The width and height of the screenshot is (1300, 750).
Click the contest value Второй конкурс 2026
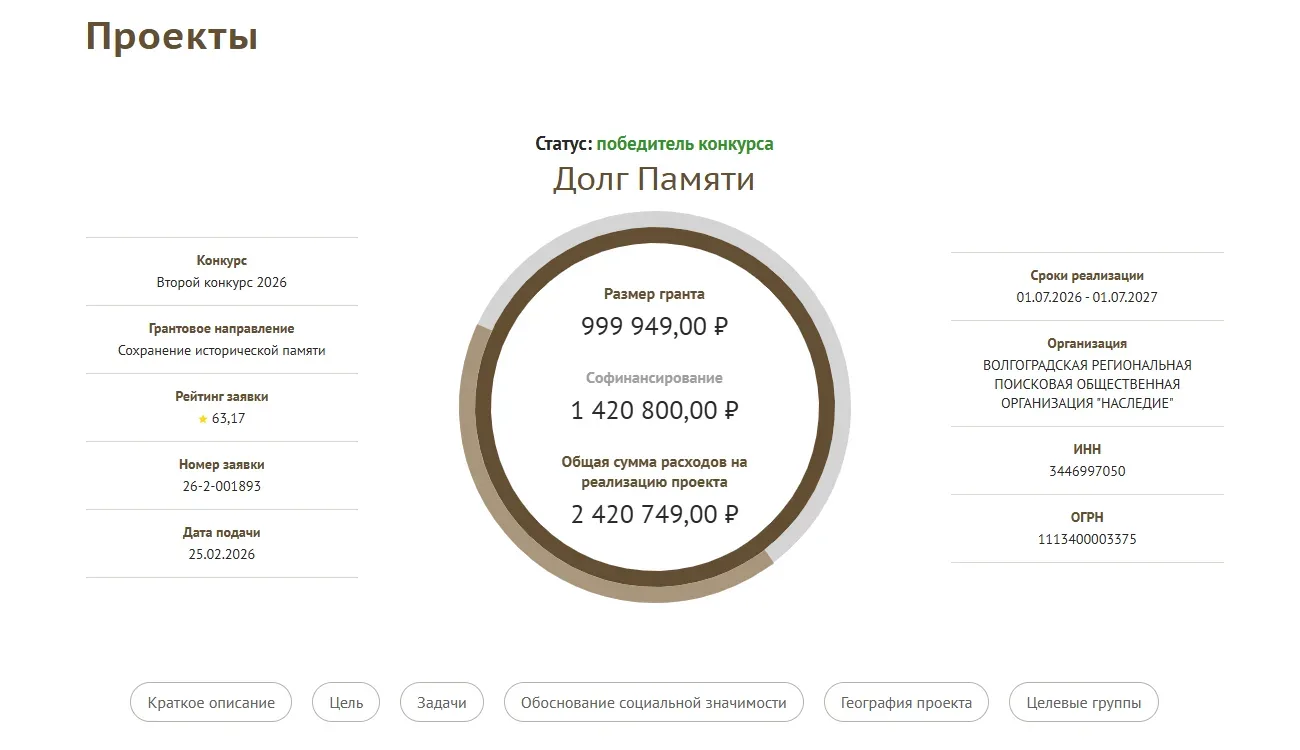[x=222, y=283]
